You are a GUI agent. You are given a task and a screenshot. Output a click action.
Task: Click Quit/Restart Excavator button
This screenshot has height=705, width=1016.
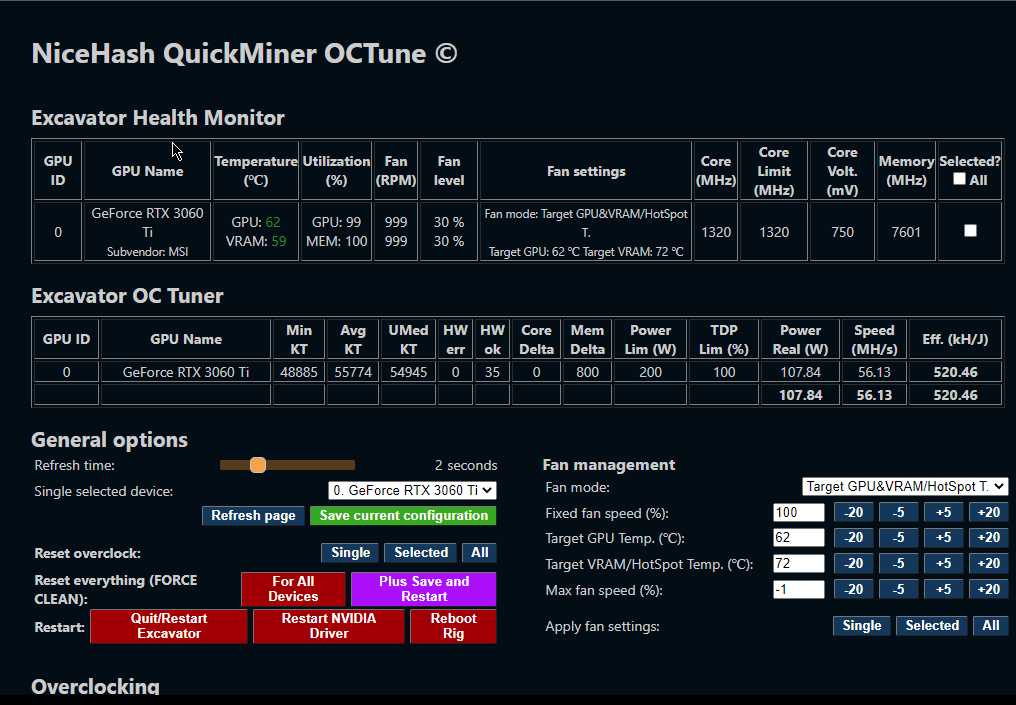(x=169, y=626)
